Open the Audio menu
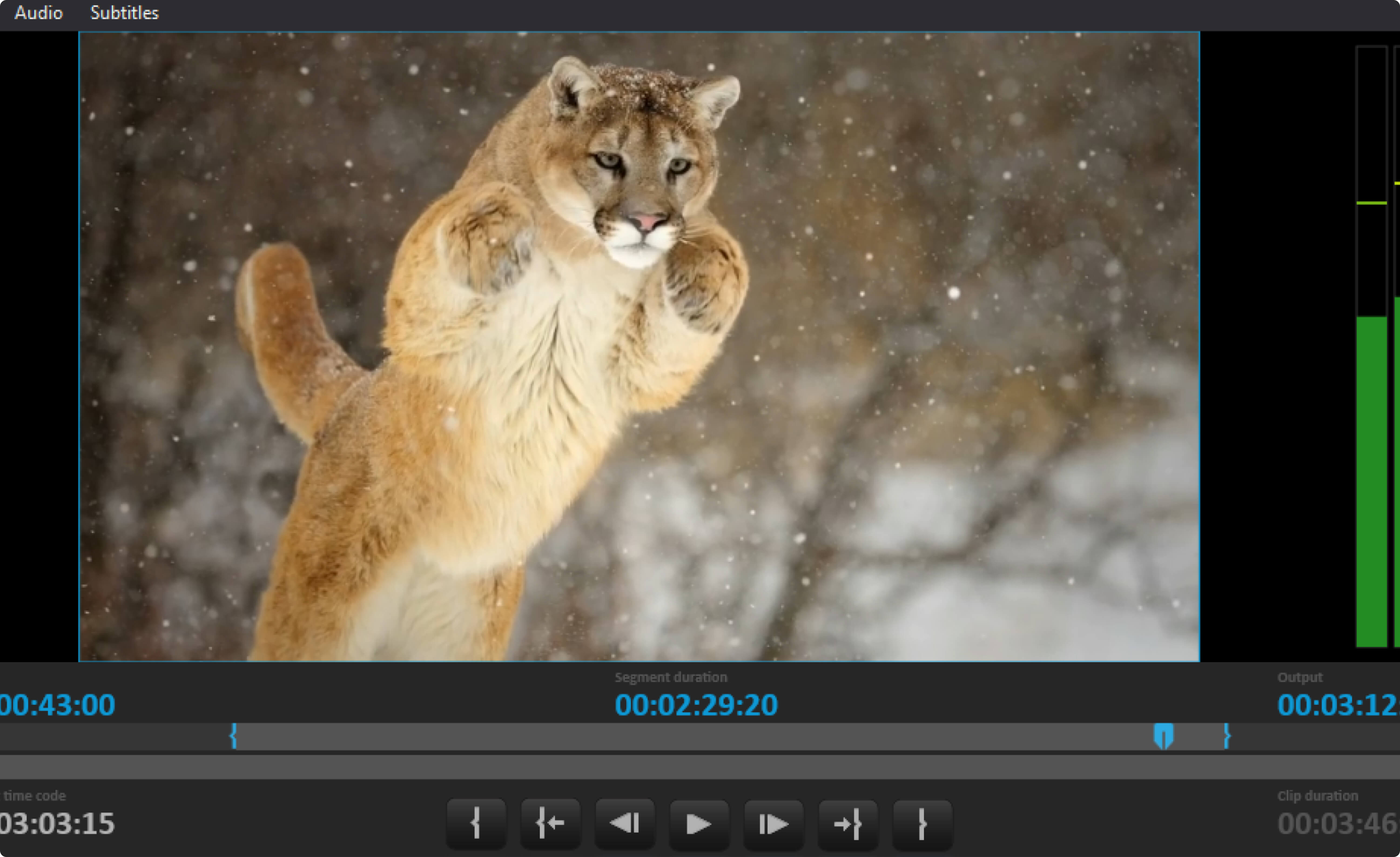 coord(39,12)
